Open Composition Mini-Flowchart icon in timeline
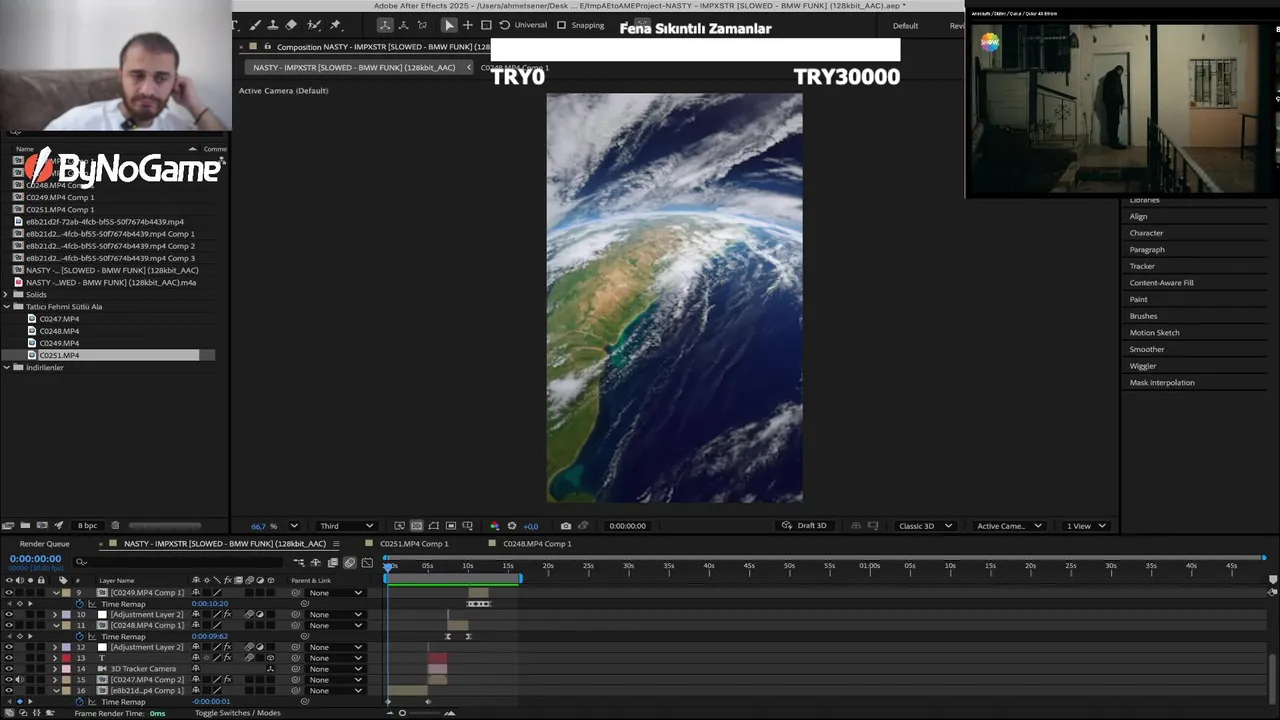1280x720 pixels. tap(299, 563)
